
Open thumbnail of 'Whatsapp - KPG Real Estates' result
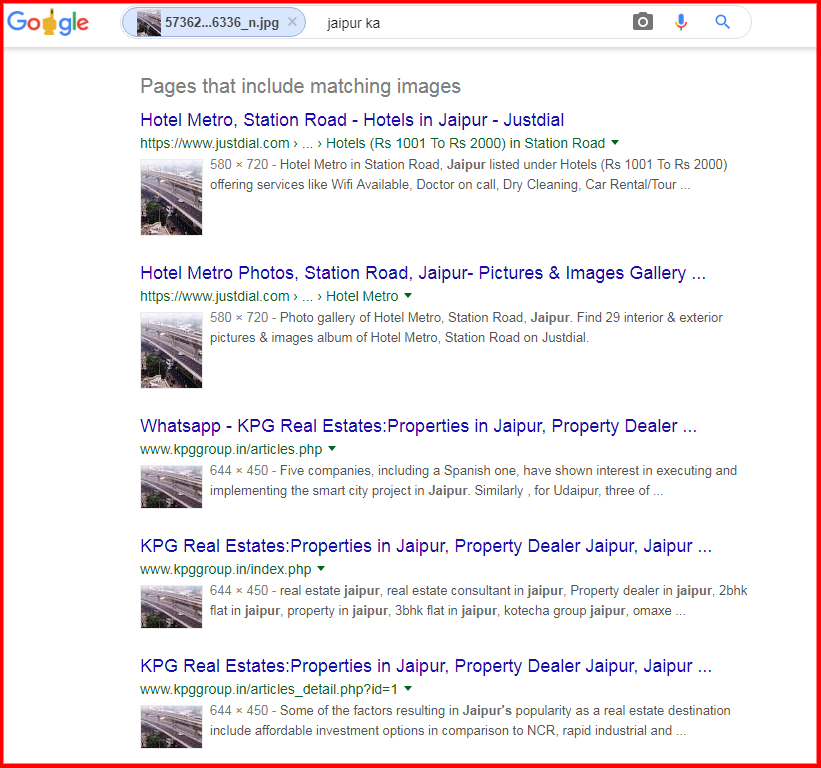click(x=171, y=486)
